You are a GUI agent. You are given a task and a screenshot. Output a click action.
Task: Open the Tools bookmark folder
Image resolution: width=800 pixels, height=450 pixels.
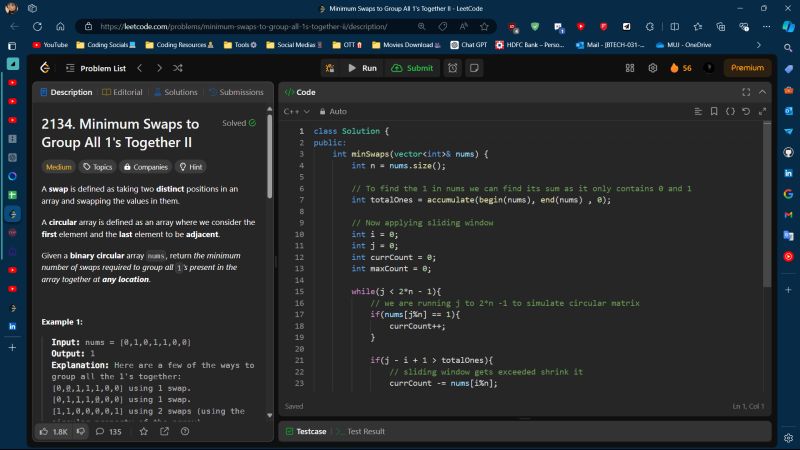pos(240,45)
